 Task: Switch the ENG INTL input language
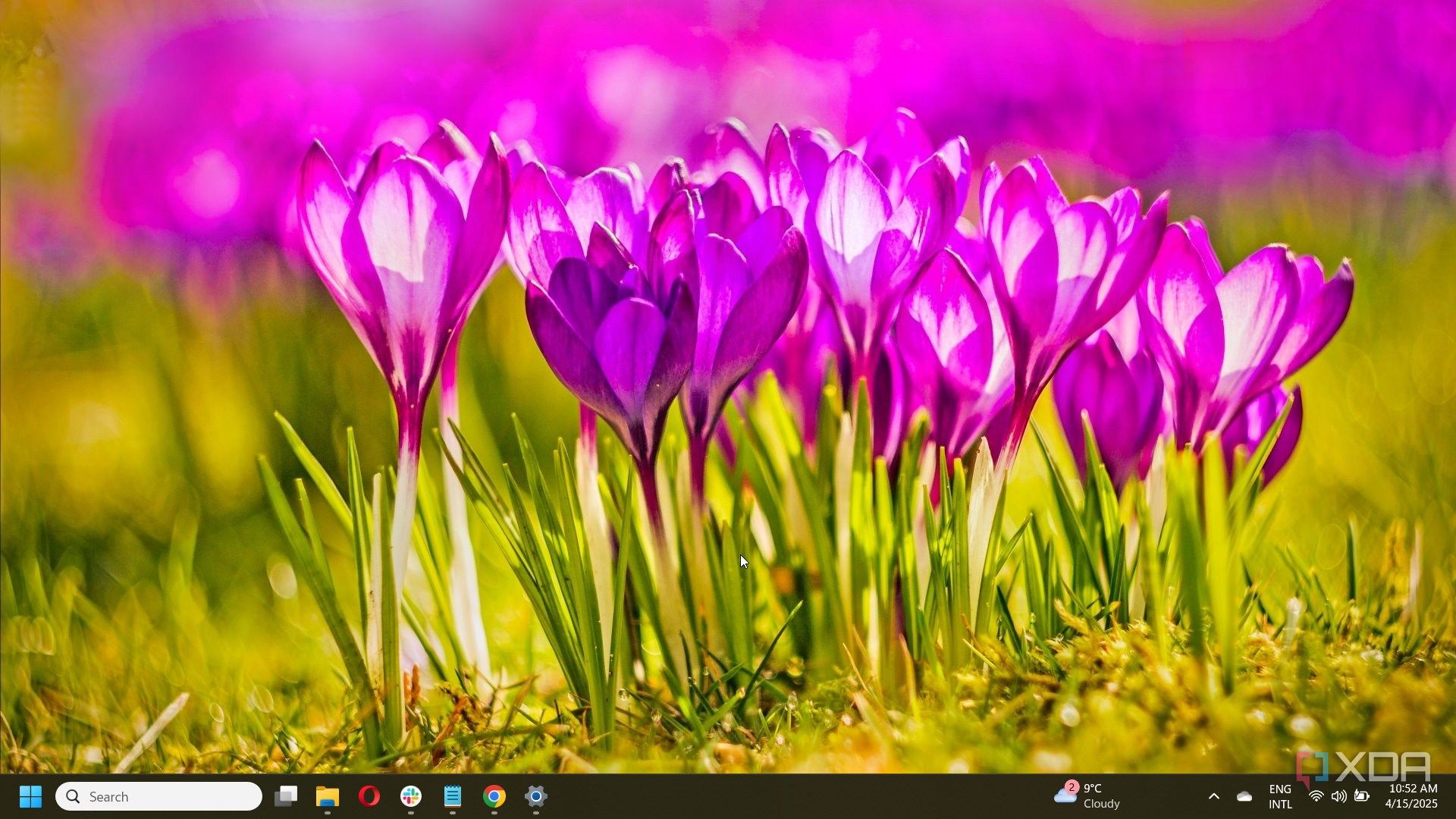(1281, 796)
